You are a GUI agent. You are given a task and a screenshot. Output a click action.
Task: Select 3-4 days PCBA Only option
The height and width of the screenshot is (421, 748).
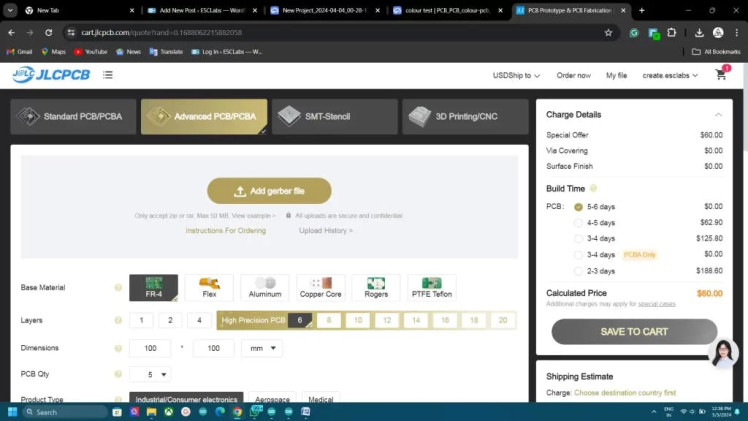pyautogui.click(x=578, y=255)
